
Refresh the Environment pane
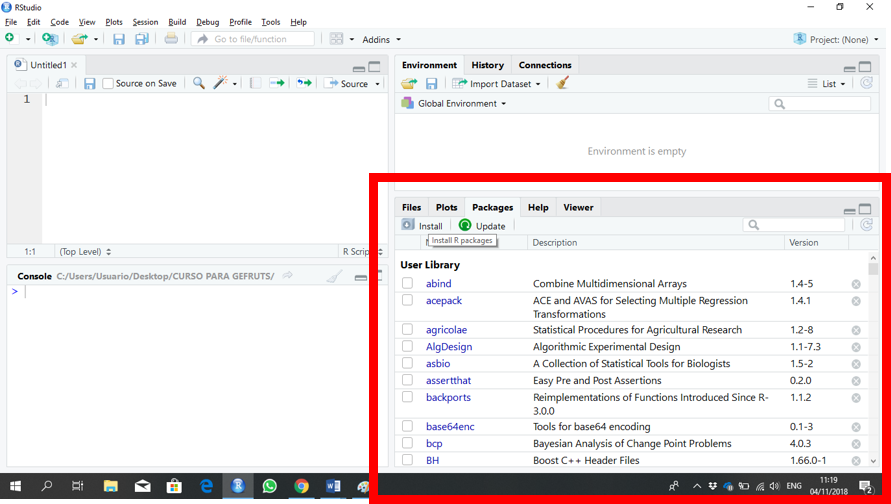[x=866, y=84]
